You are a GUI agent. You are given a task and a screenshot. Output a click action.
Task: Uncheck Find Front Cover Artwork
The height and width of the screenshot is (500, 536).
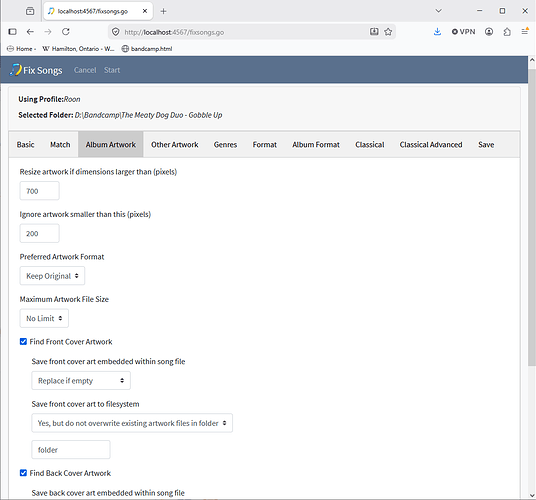pos(23,341)
